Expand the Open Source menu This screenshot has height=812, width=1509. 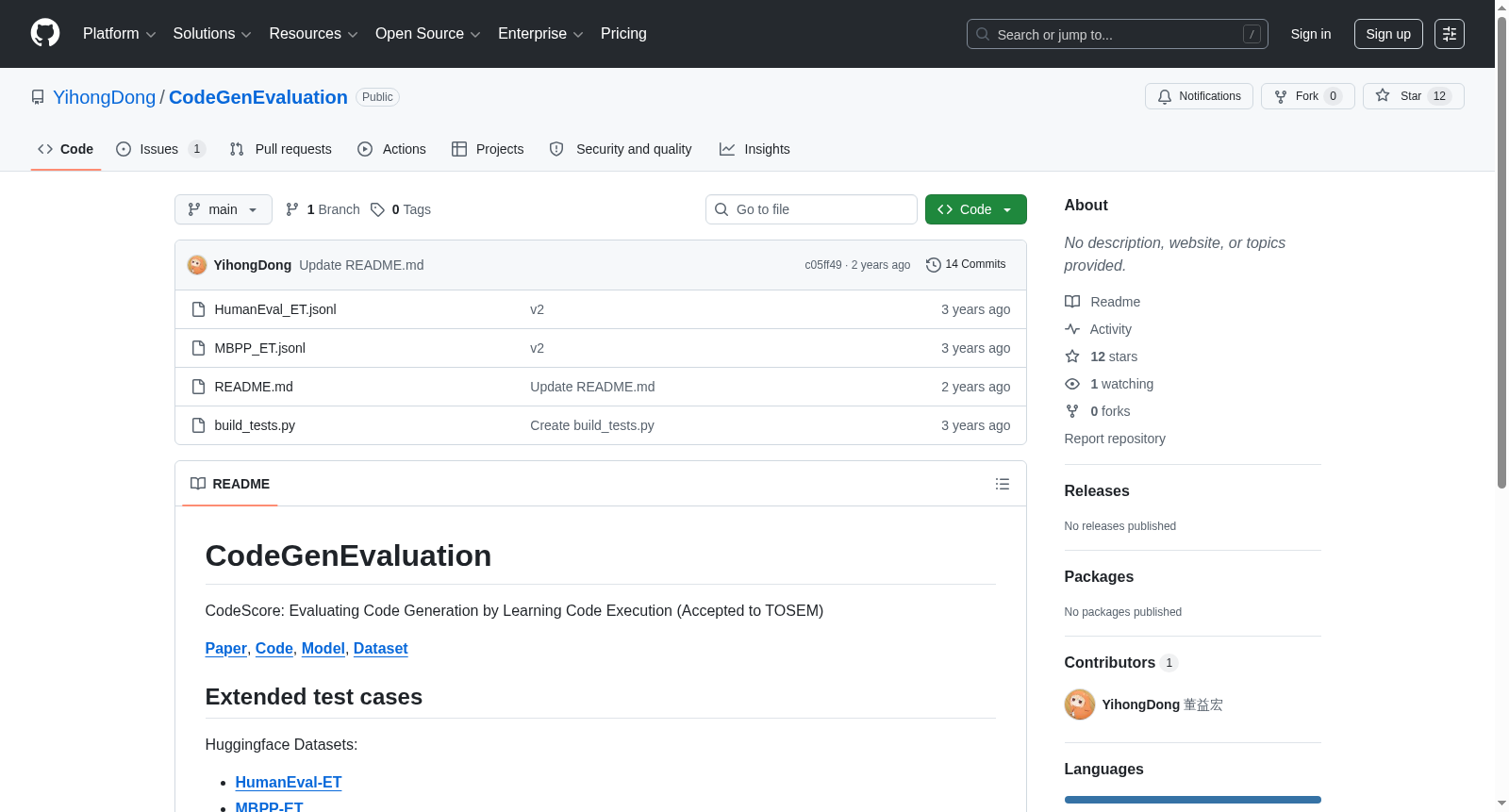428,34
